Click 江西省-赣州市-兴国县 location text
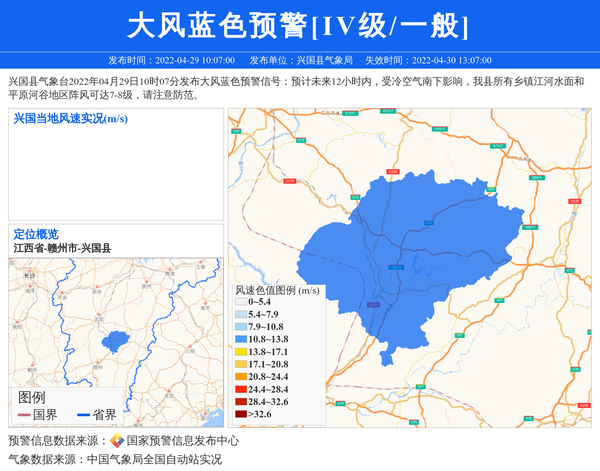Viewport: 600px width, 471px height. tap(62, 247)
